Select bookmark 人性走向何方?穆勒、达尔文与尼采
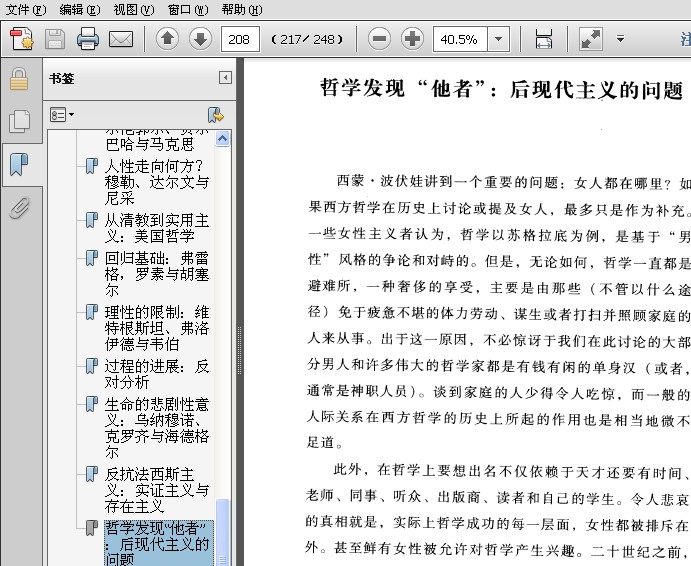 tap(156, 182)
